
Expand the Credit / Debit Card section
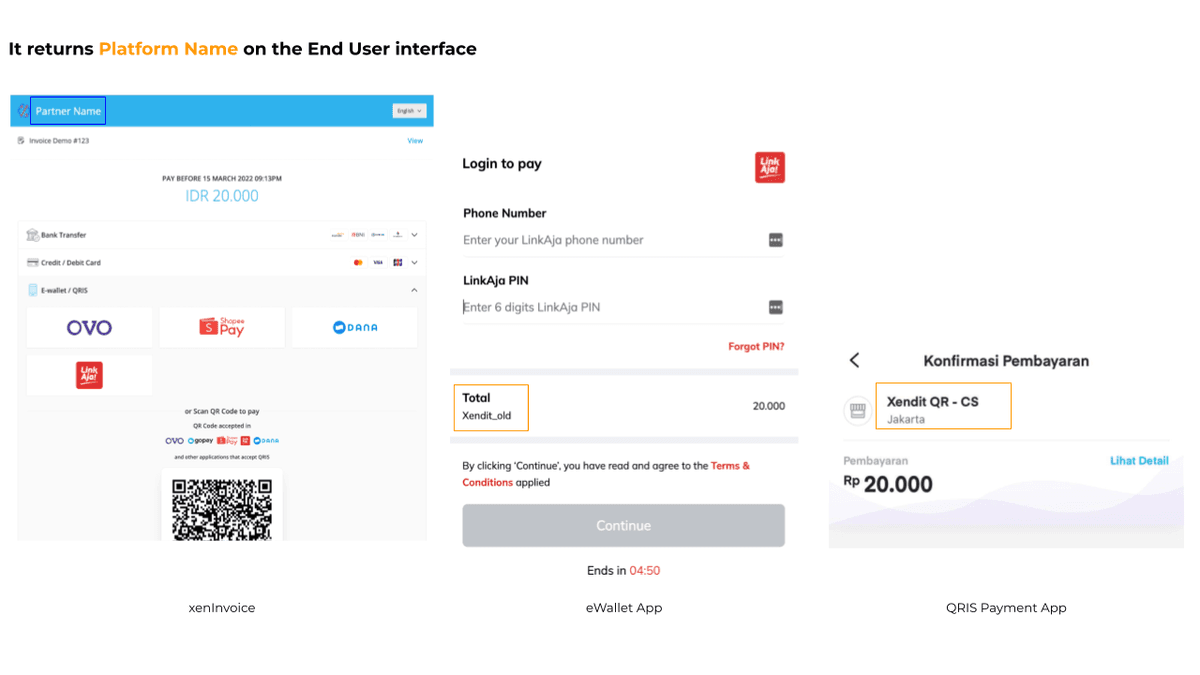(x=414, y=262)
